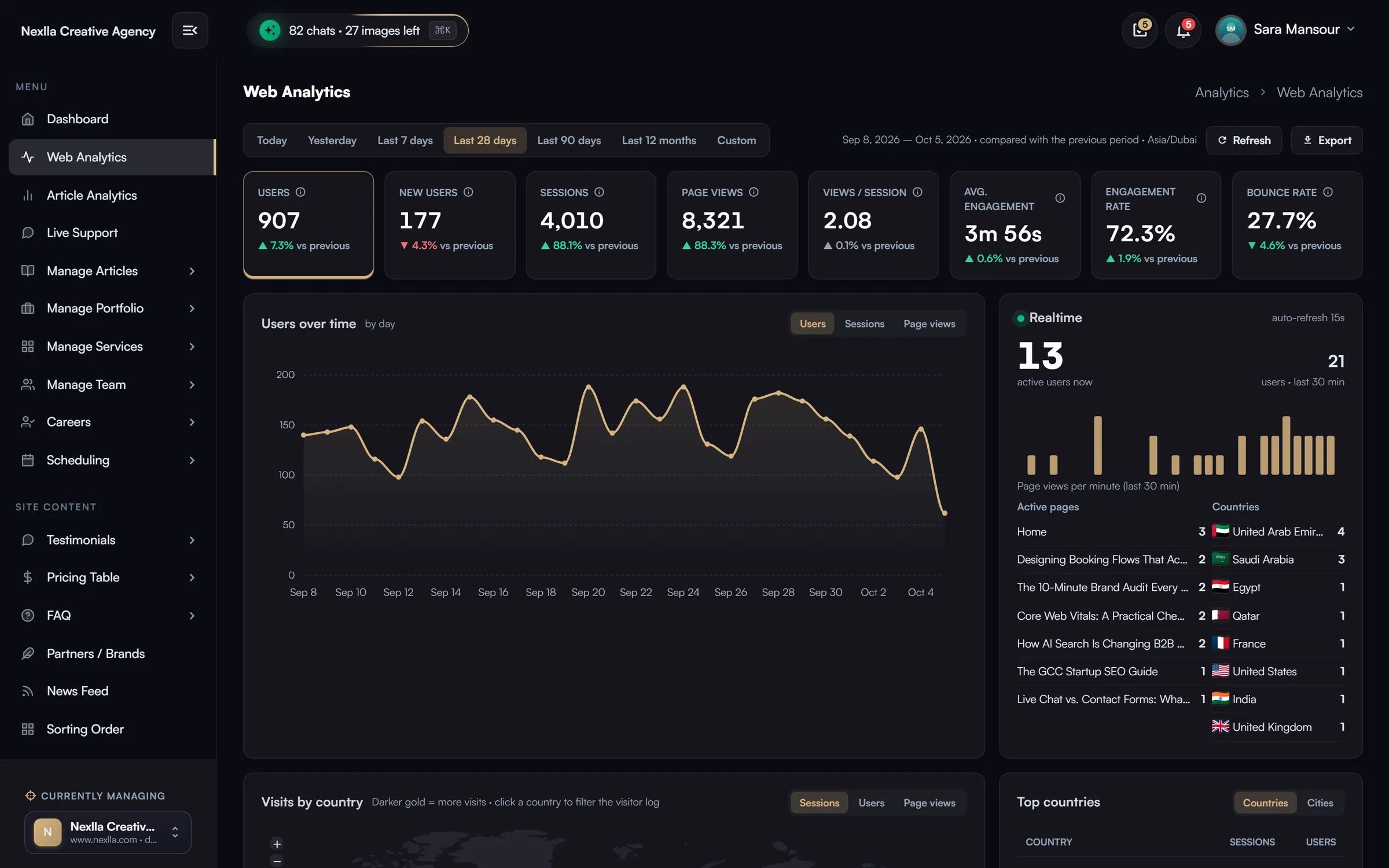The image size is (1389, 868).
Task: Click Sara Mansour's avatar picture
Action: coord(1230,30)
